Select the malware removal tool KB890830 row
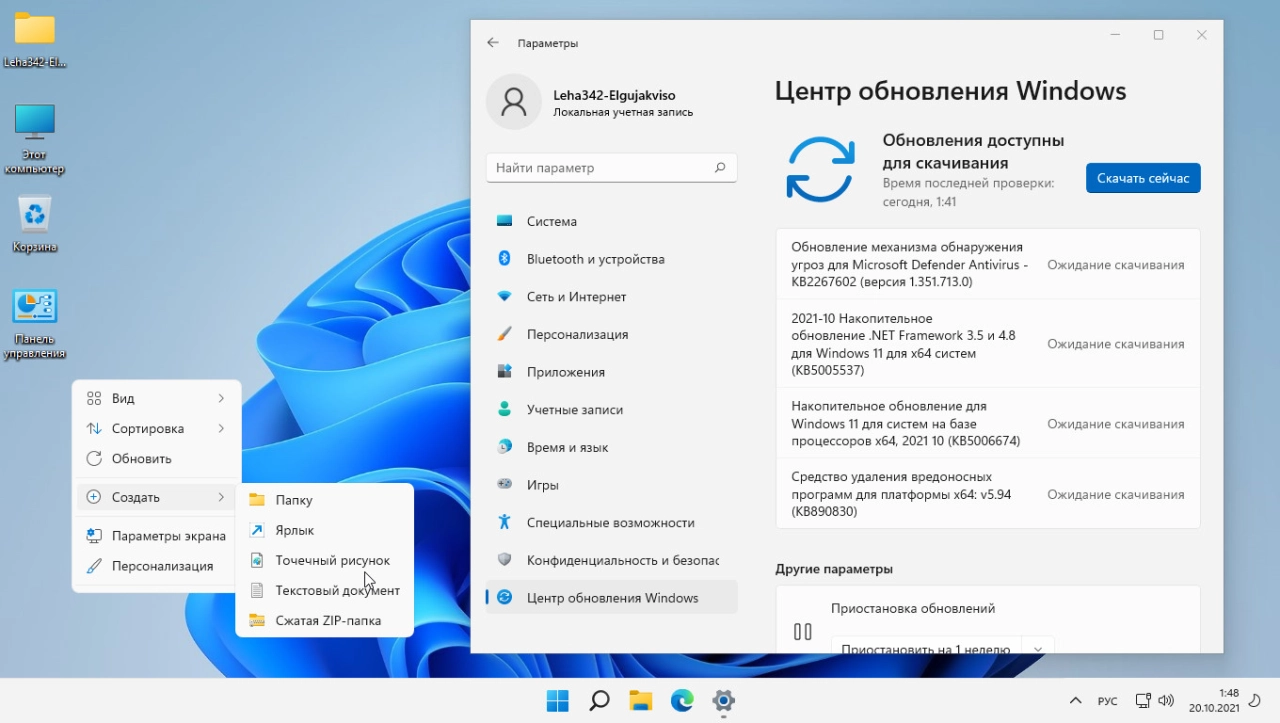The image size is (1280, 723). [988, 494]
